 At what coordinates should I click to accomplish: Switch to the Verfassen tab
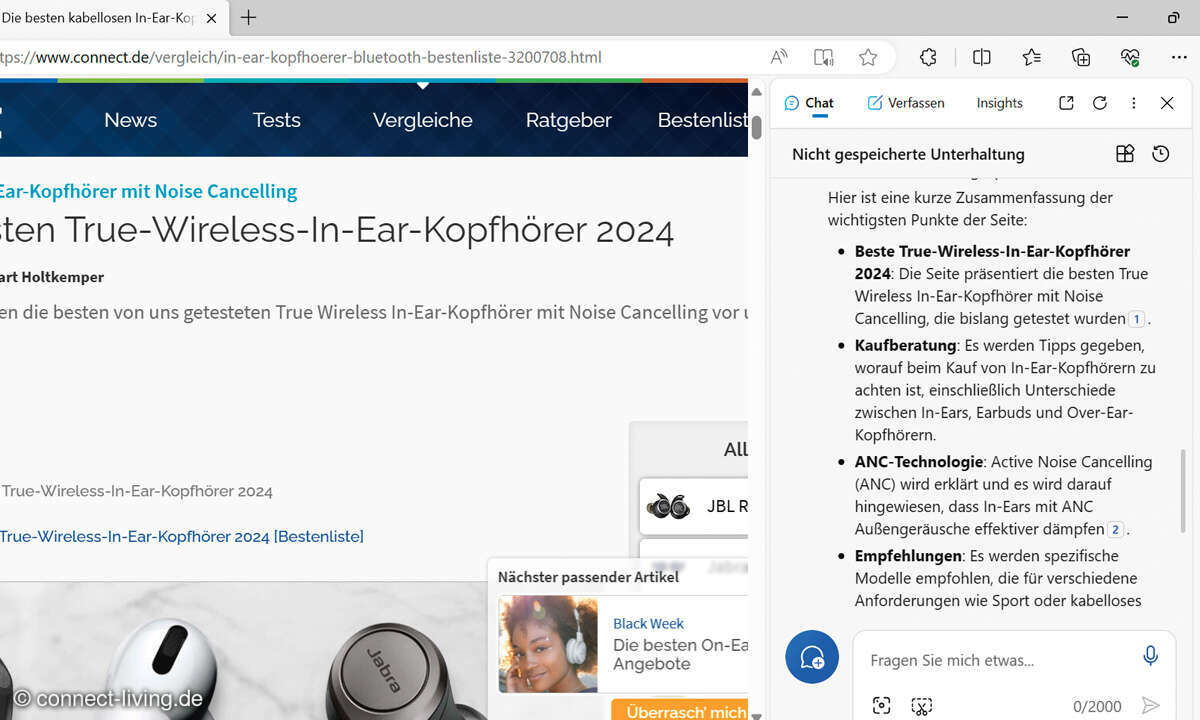(905, 103)
